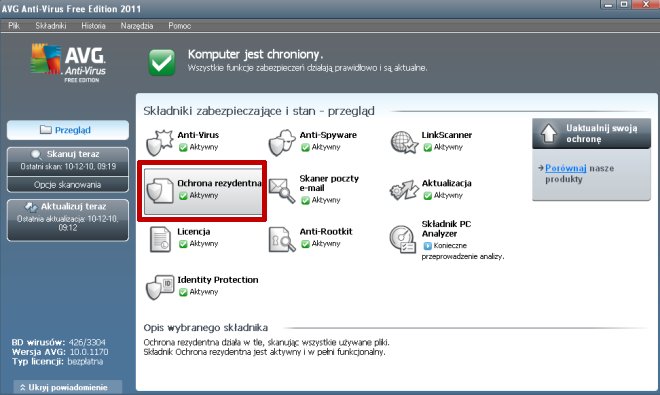Open the Składniki menu
The height and width of the screenshot is (395, 660).
(51, 26)
